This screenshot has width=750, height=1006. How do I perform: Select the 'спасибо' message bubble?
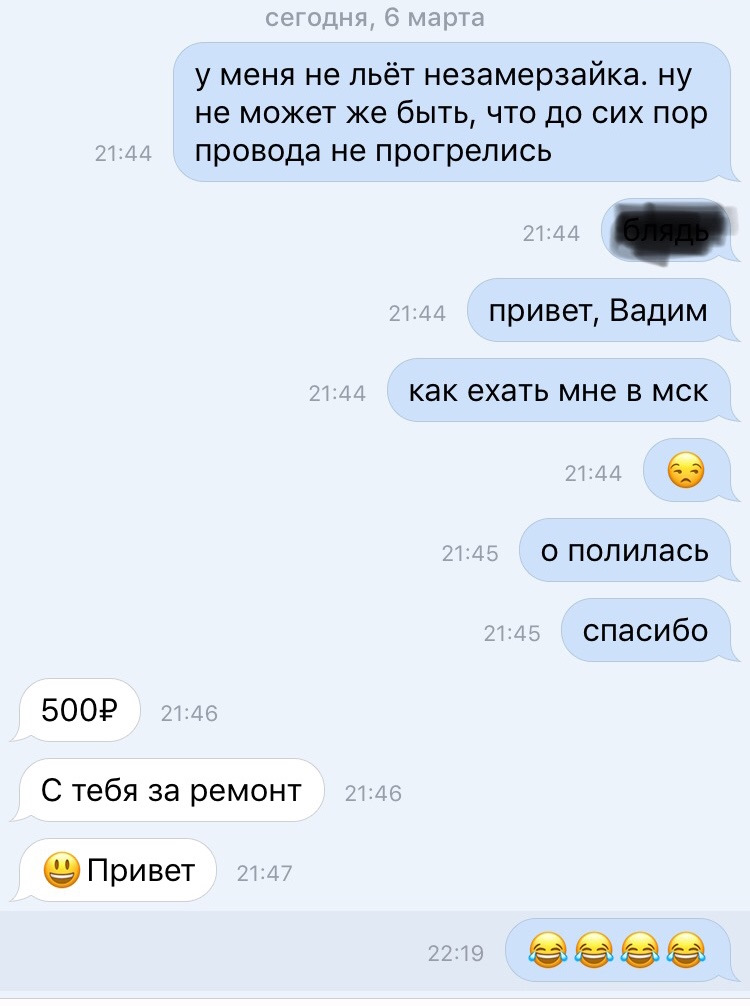[646, 631]
